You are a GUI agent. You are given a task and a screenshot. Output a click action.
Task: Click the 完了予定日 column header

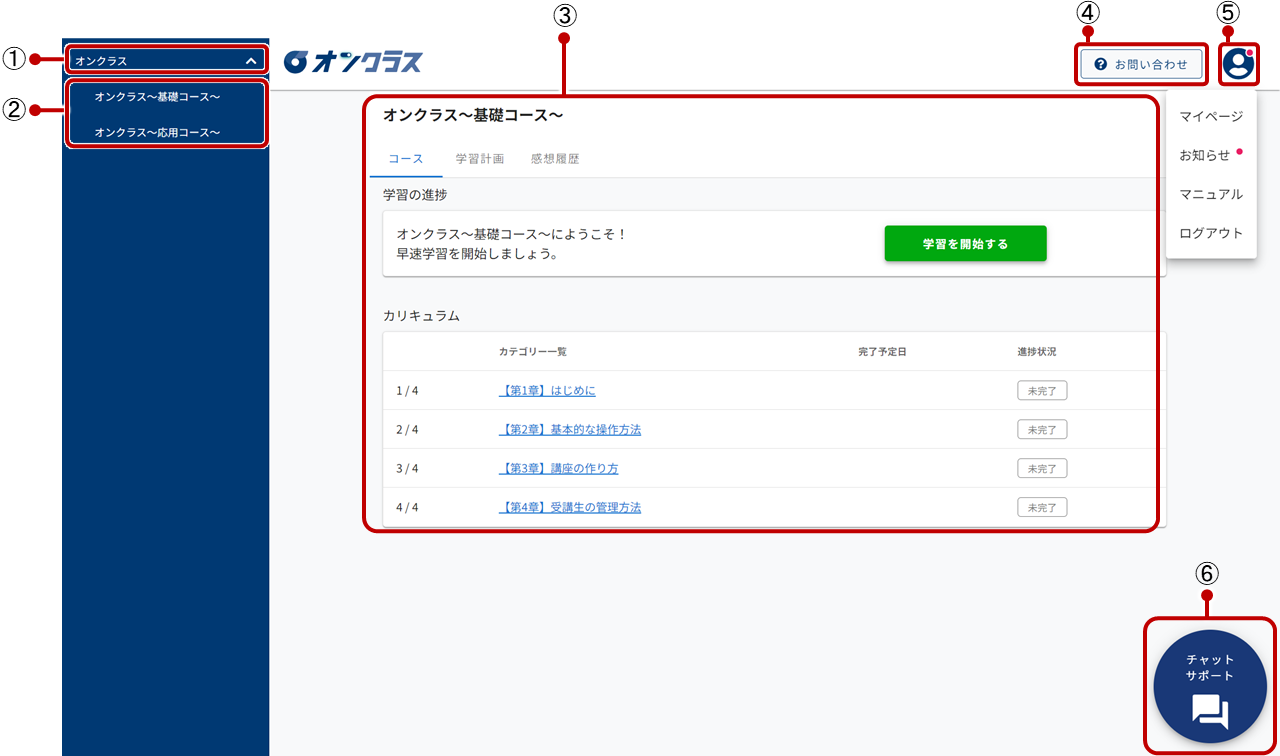pos(882,352)
